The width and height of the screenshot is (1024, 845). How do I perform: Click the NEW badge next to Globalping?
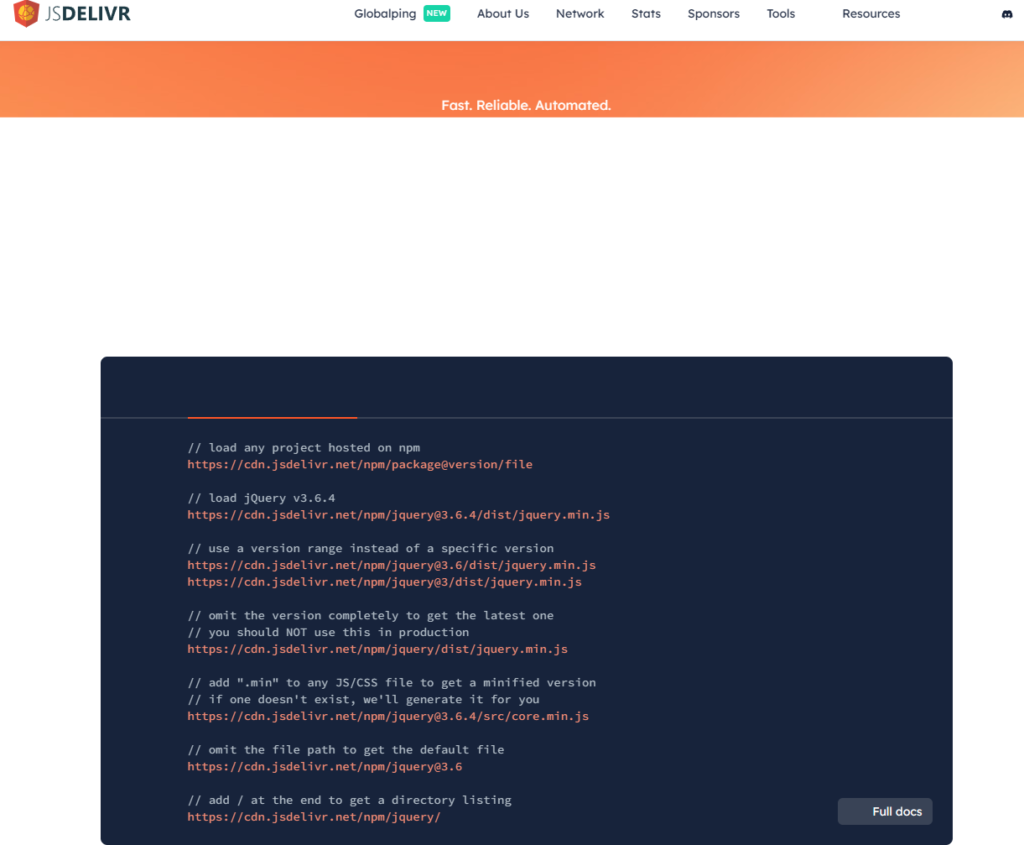[436, 13]
